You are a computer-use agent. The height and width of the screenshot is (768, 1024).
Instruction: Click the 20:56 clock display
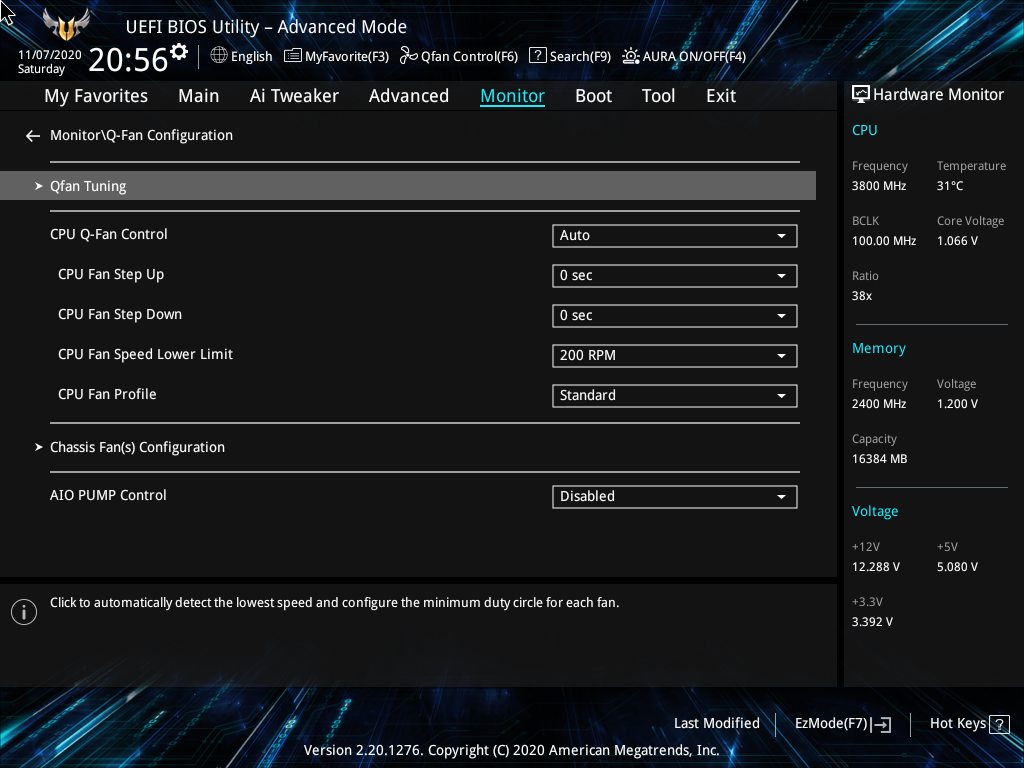pos(128,60)
